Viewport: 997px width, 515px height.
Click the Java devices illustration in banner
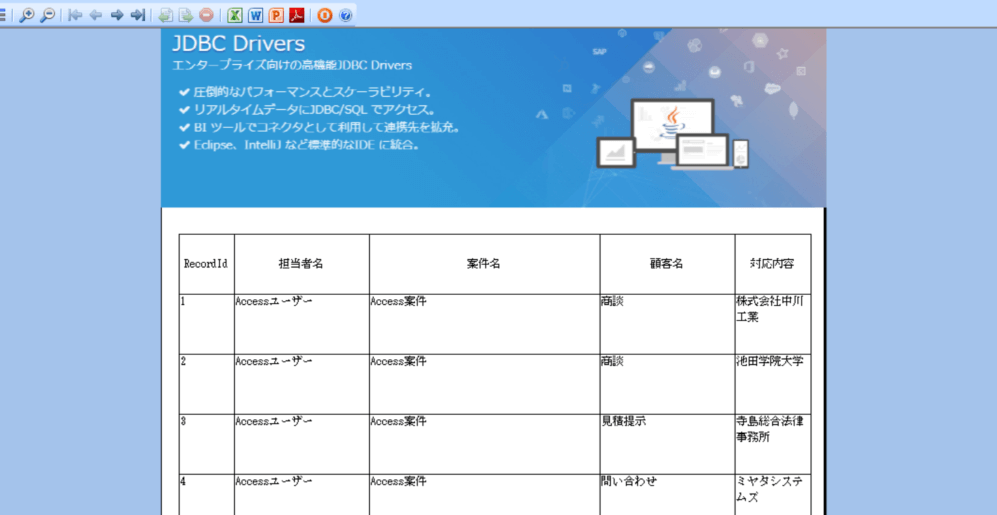coord(672,134)
